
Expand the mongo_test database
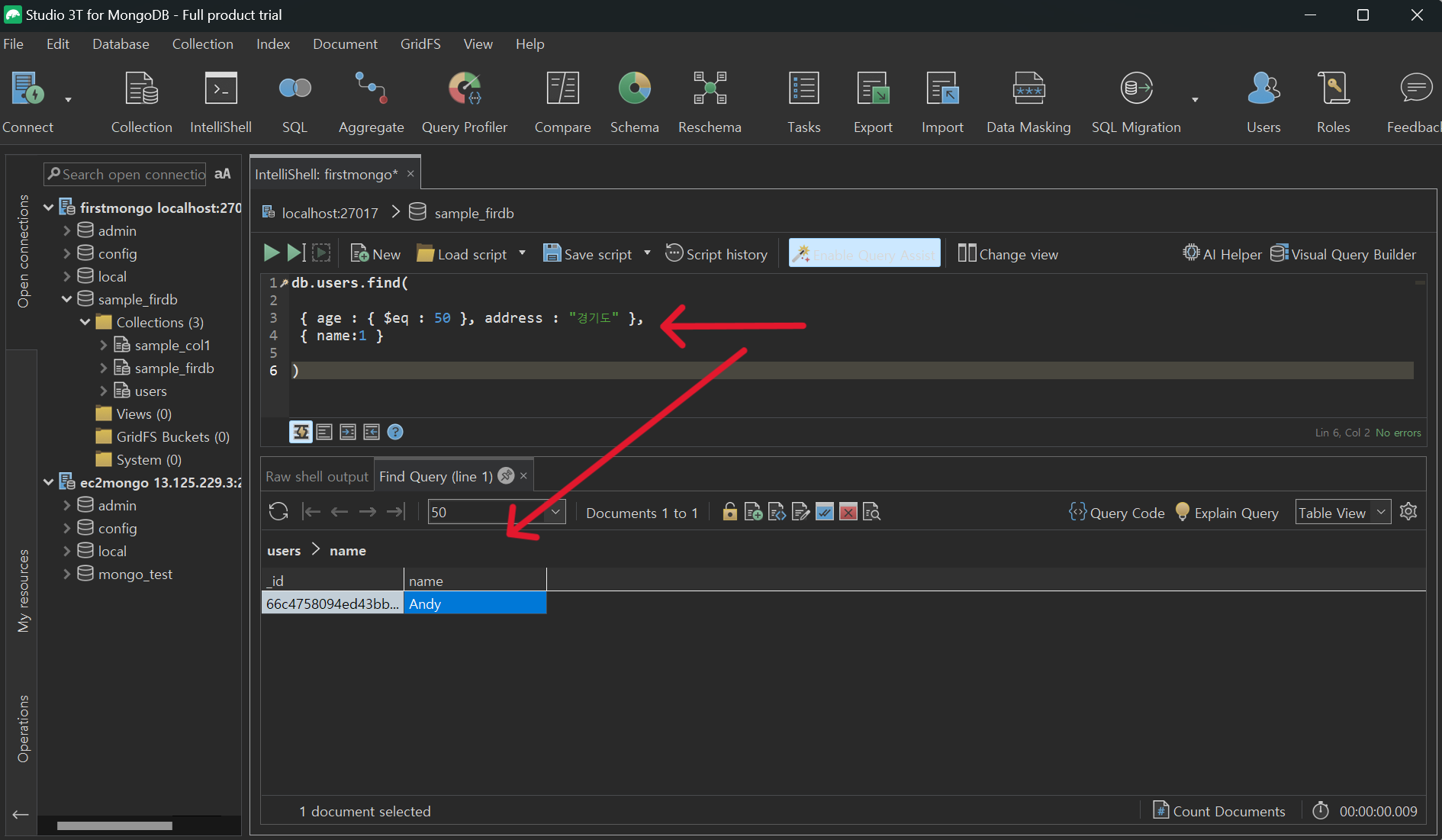67,574
